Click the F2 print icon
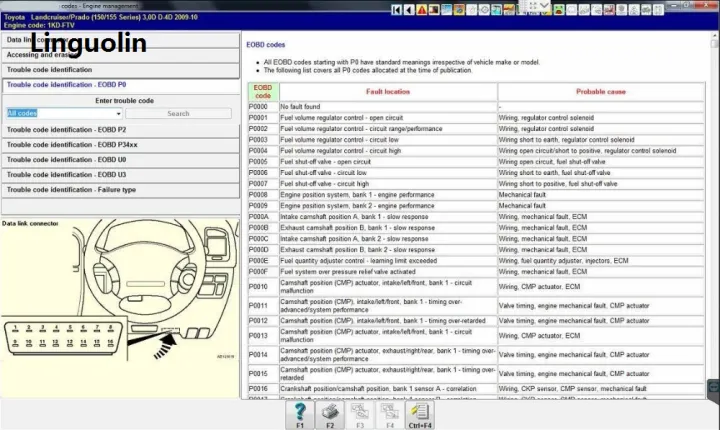720x430 pixels. tap(329, 413)
